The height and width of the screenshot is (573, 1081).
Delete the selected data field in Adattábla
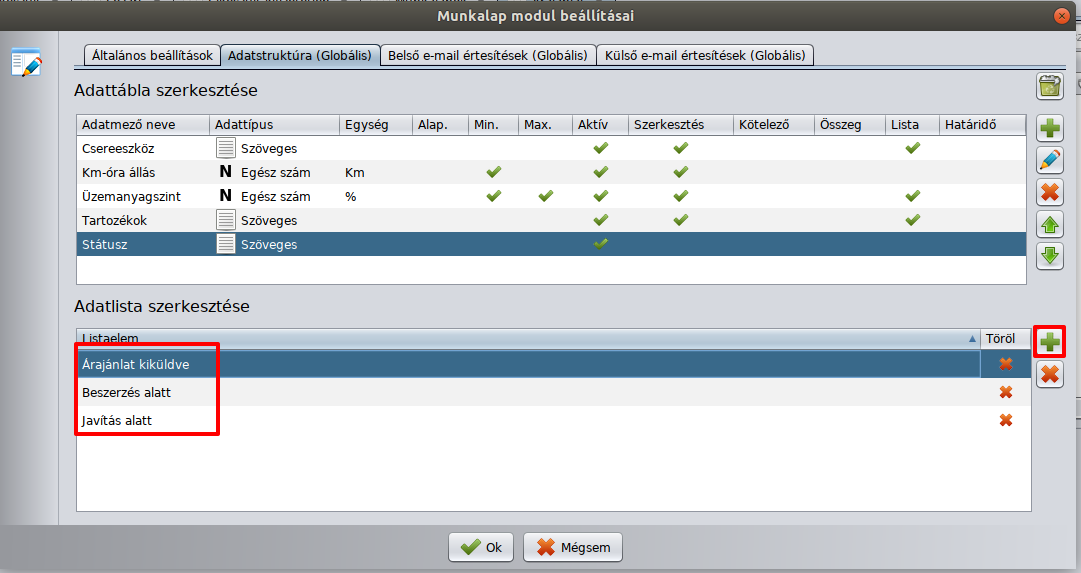click(x=1049, y=192)
